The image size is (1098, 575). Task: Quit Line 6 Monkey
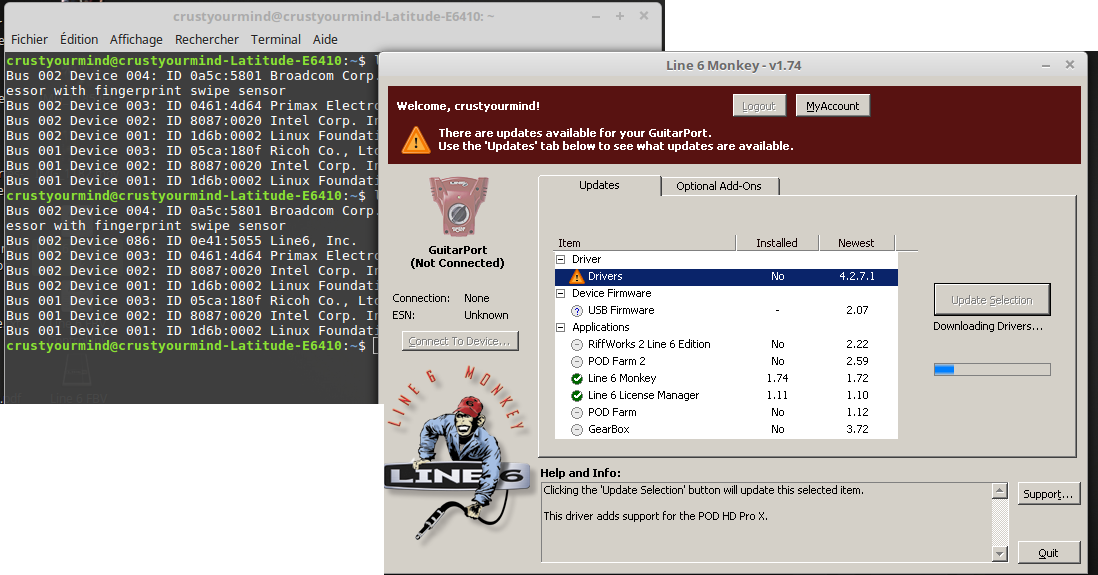point(1048,553)
